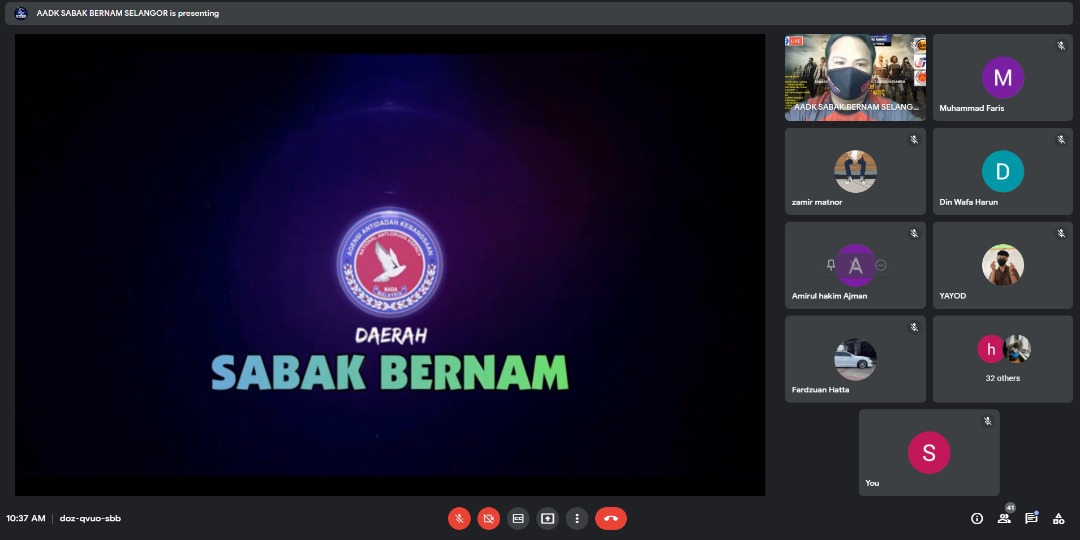1080x540 pixels.
Task: Click YAYOD profile picture avatar
Action: pos(1003,264)
